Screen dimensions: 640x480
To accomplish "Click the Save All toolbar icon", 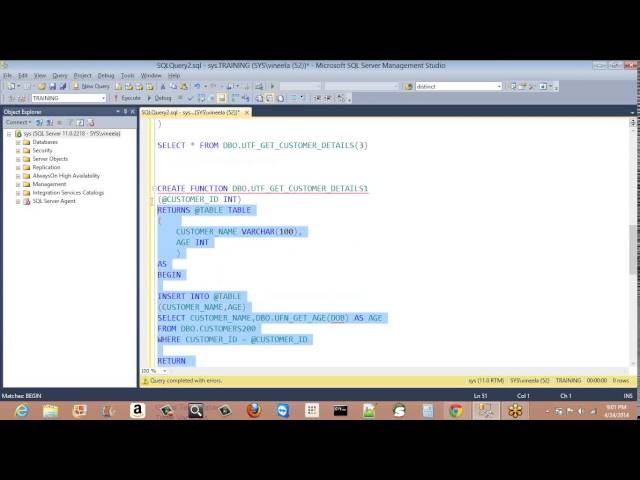I will coord(63,87).
